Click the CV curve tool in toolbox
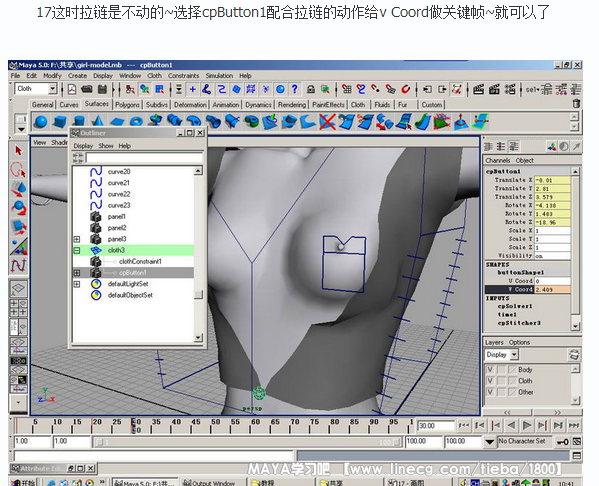Viewport: 599px width, 486px height. coord(18,265)
